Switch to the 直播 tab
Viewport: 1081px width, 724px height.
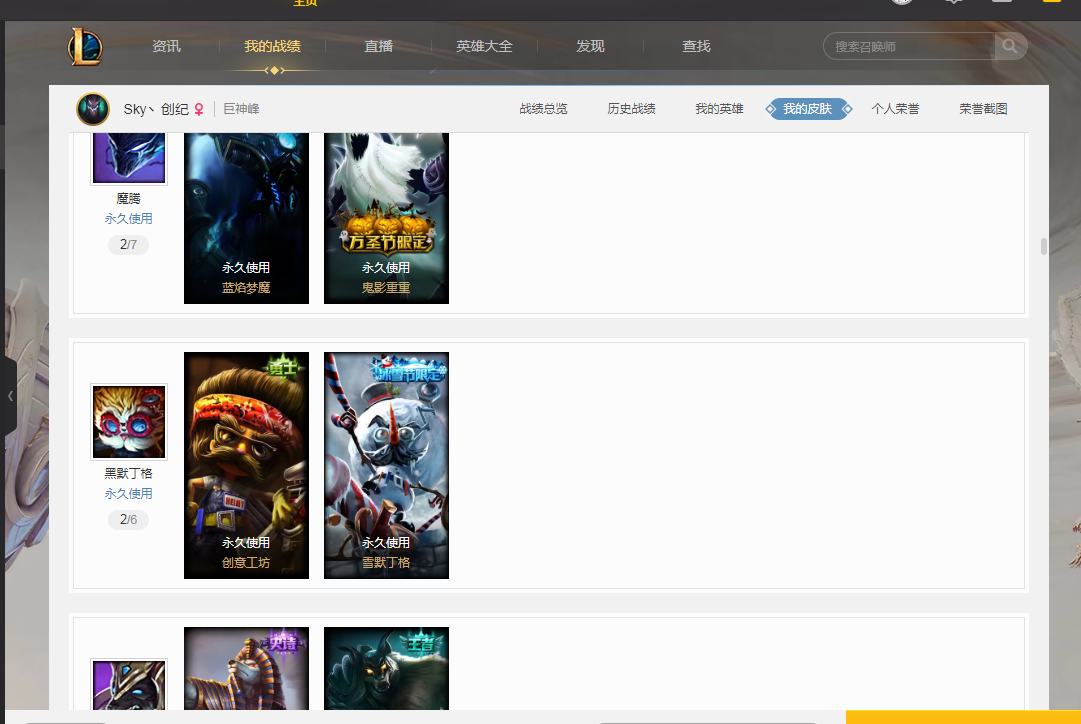point(378,46)
